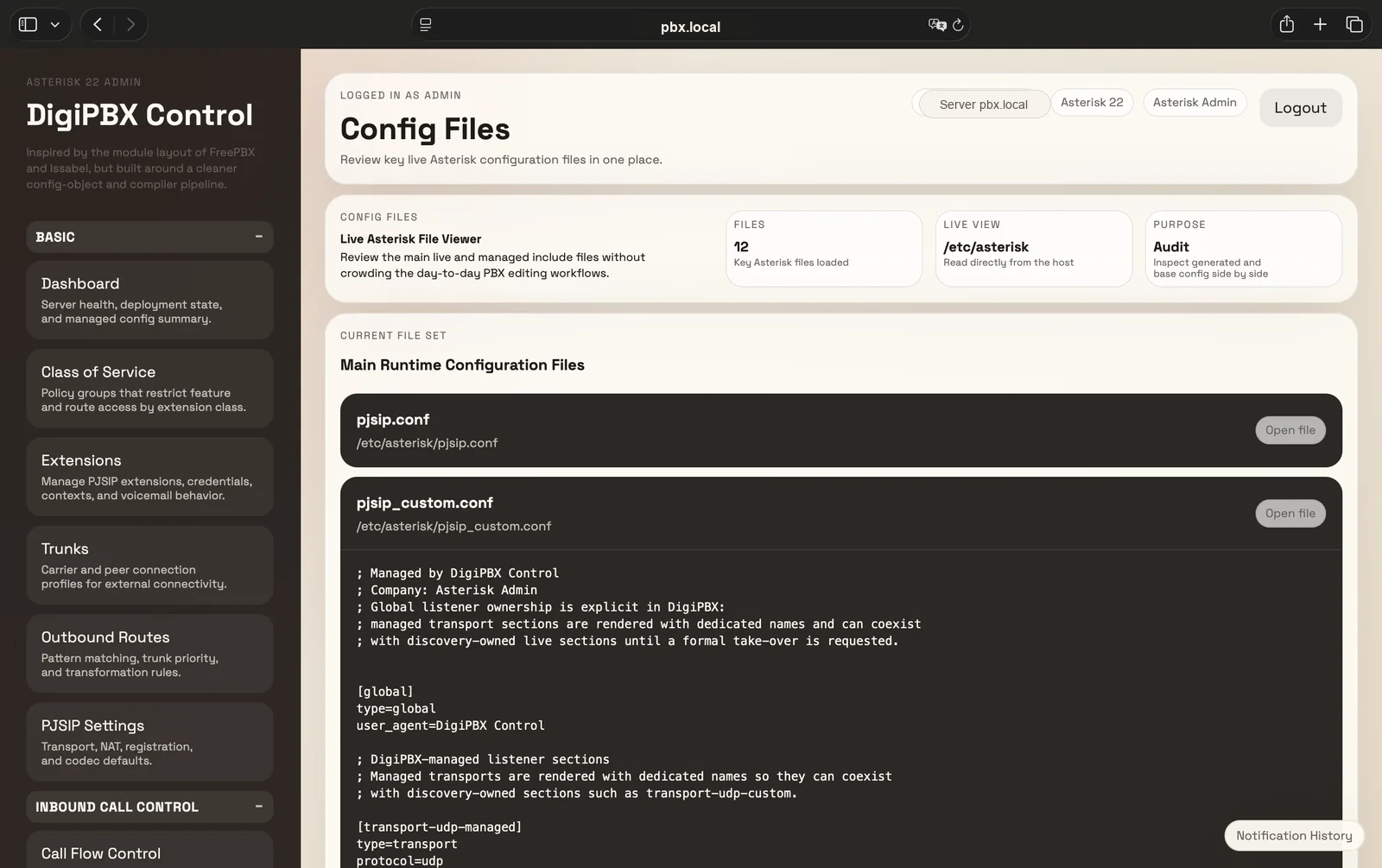Show the tab overview icon
This screenshot has height=868, width=1382.
1354,24
